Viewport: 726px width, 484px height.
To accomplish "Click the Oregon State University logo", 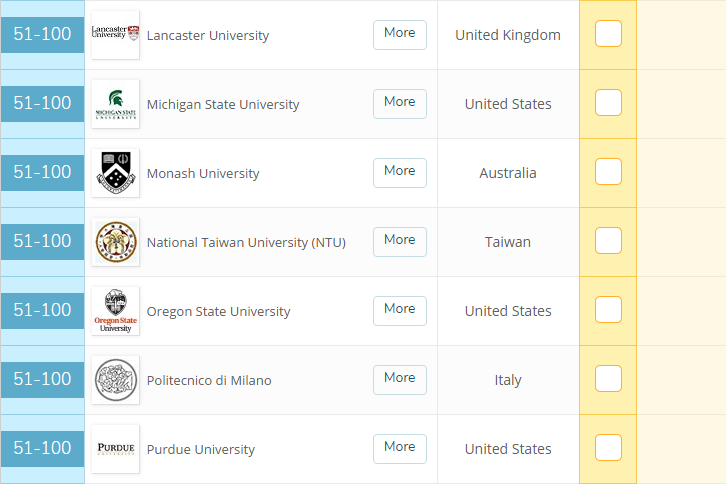I will [x=115, y=311].
